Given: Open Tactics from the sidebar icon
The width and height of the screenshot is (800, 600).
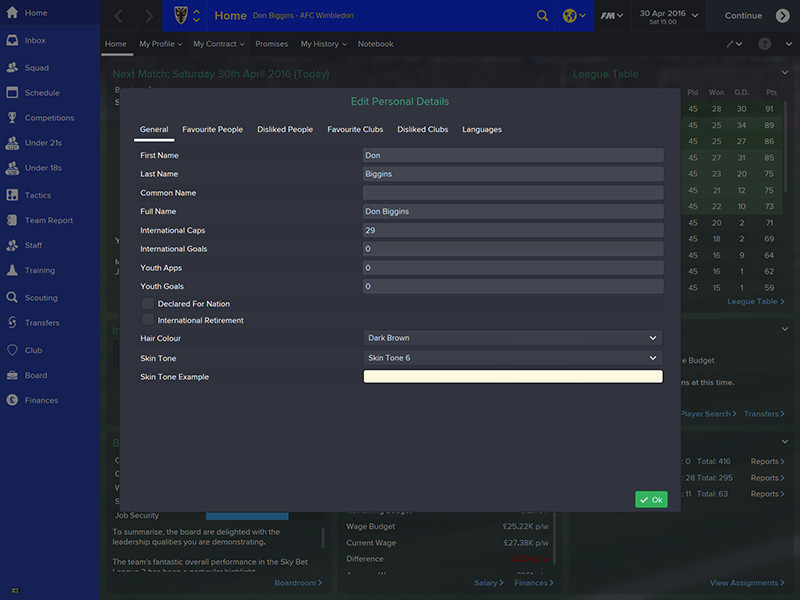Looking at the screenshot, I should [12, 195].
